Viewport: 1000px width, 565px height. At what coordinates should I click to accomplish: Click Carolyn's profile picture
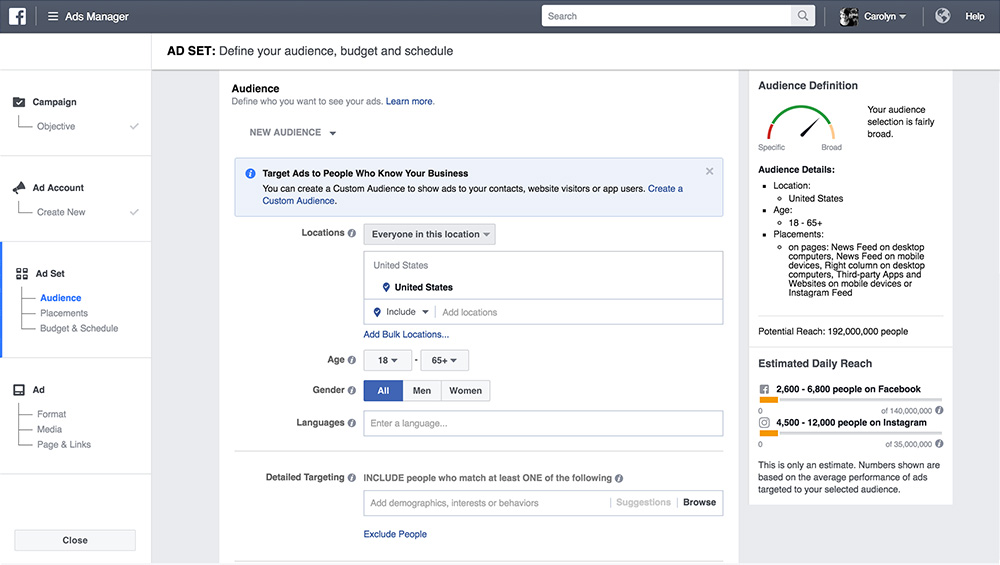[x=849, y=17]
